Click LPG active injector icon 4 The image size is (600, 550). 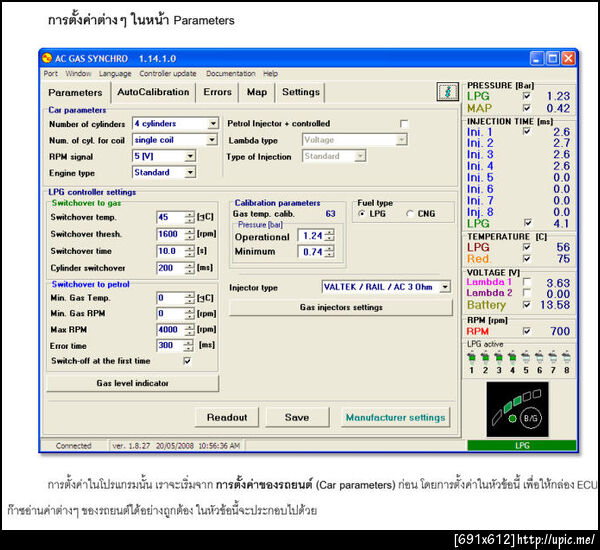tap(512, 357)
